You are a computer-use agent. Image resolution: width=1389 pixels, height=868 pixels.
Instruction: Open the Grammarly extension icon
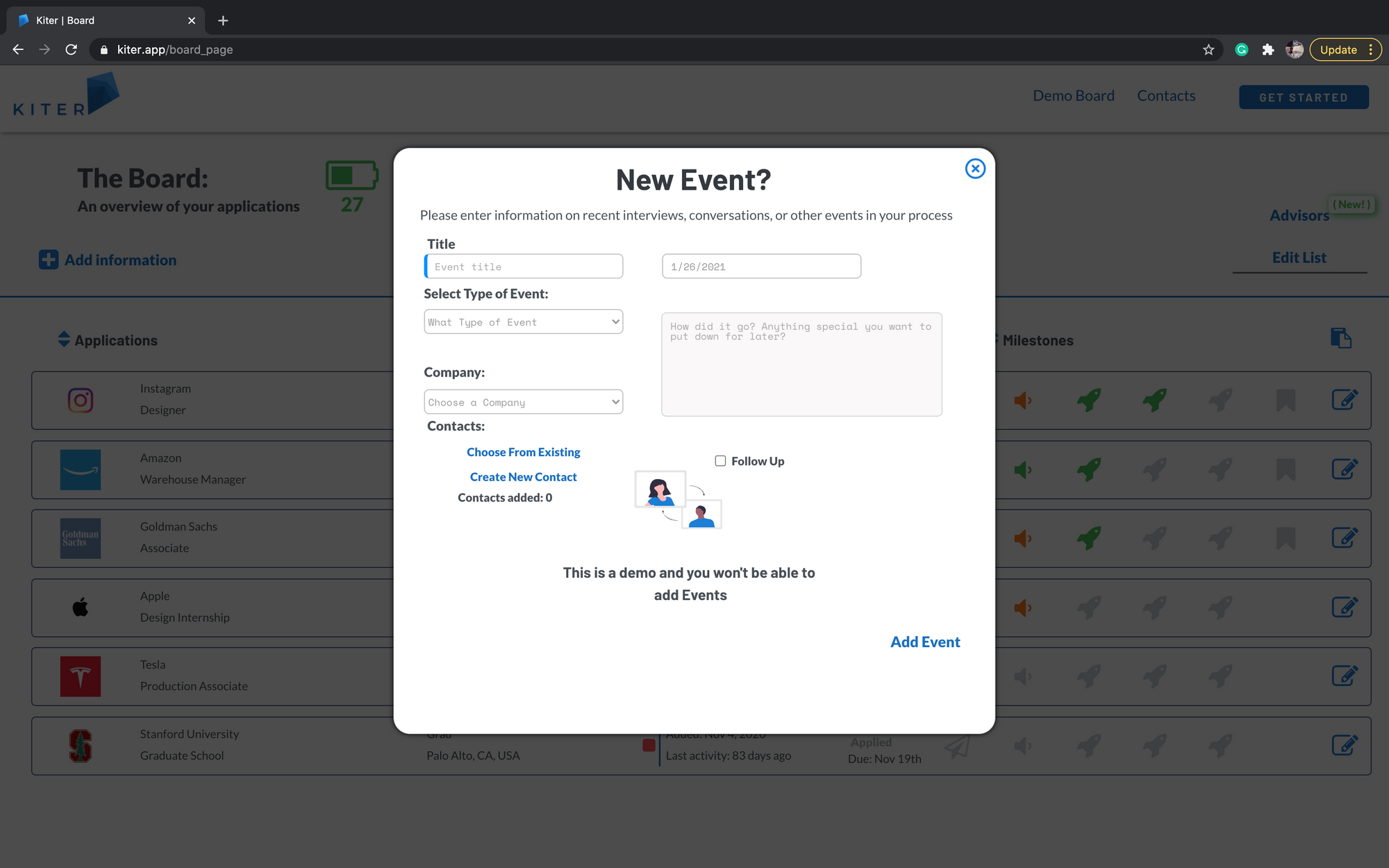pos(1242,50)
